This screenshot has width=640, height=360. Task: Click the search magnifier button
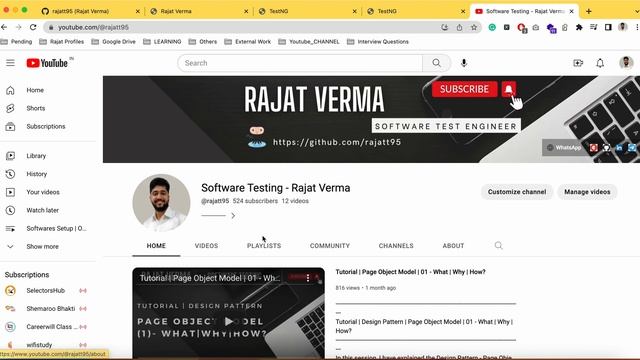436,63
